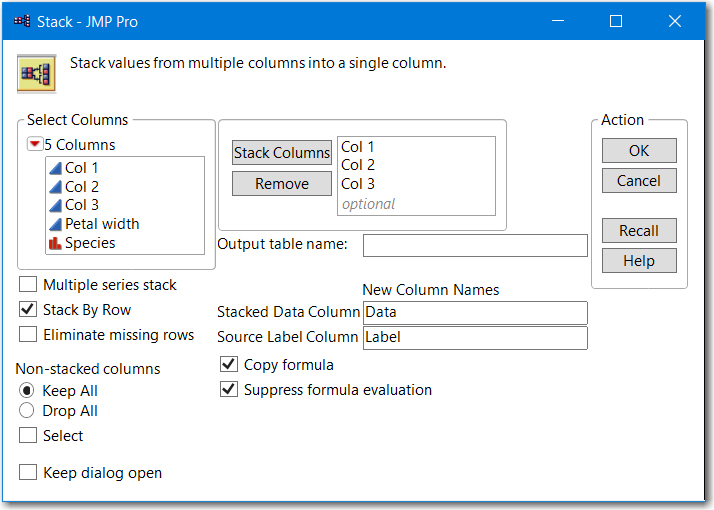The width and height of the screenshot is (714, 510).
Task: Select the Drop All radio button
Action: [27, 411]
